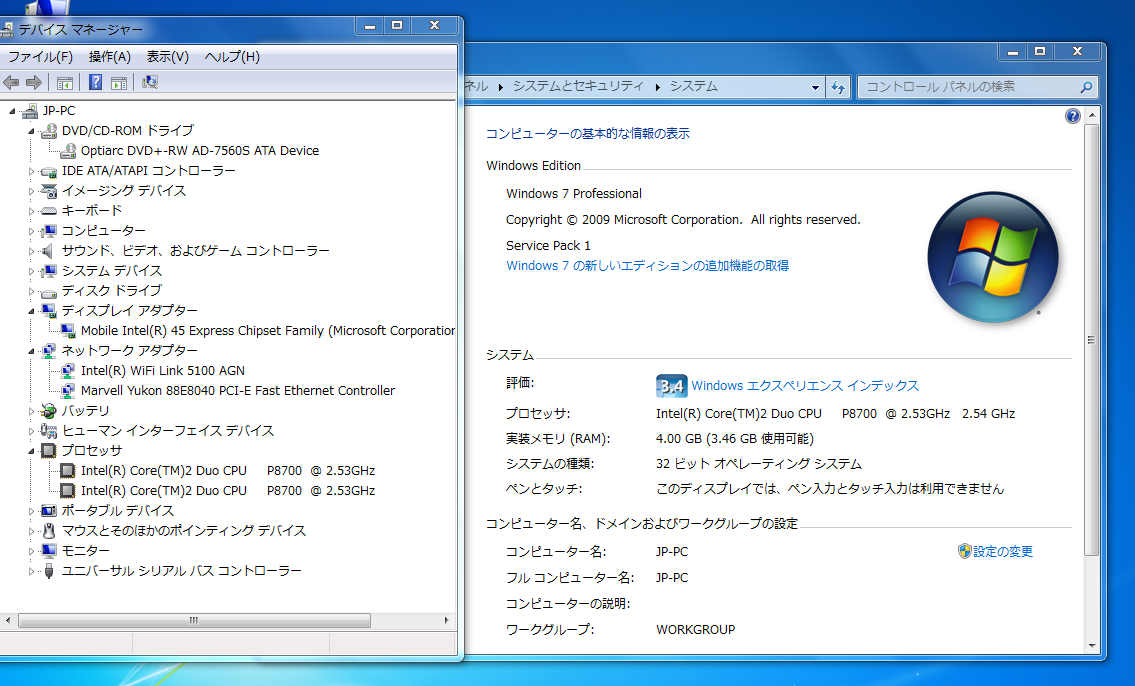This screenshot has height=686, width=1135.
Task: Open the ヘルプ(H) menu
Action: click(232, 56)
